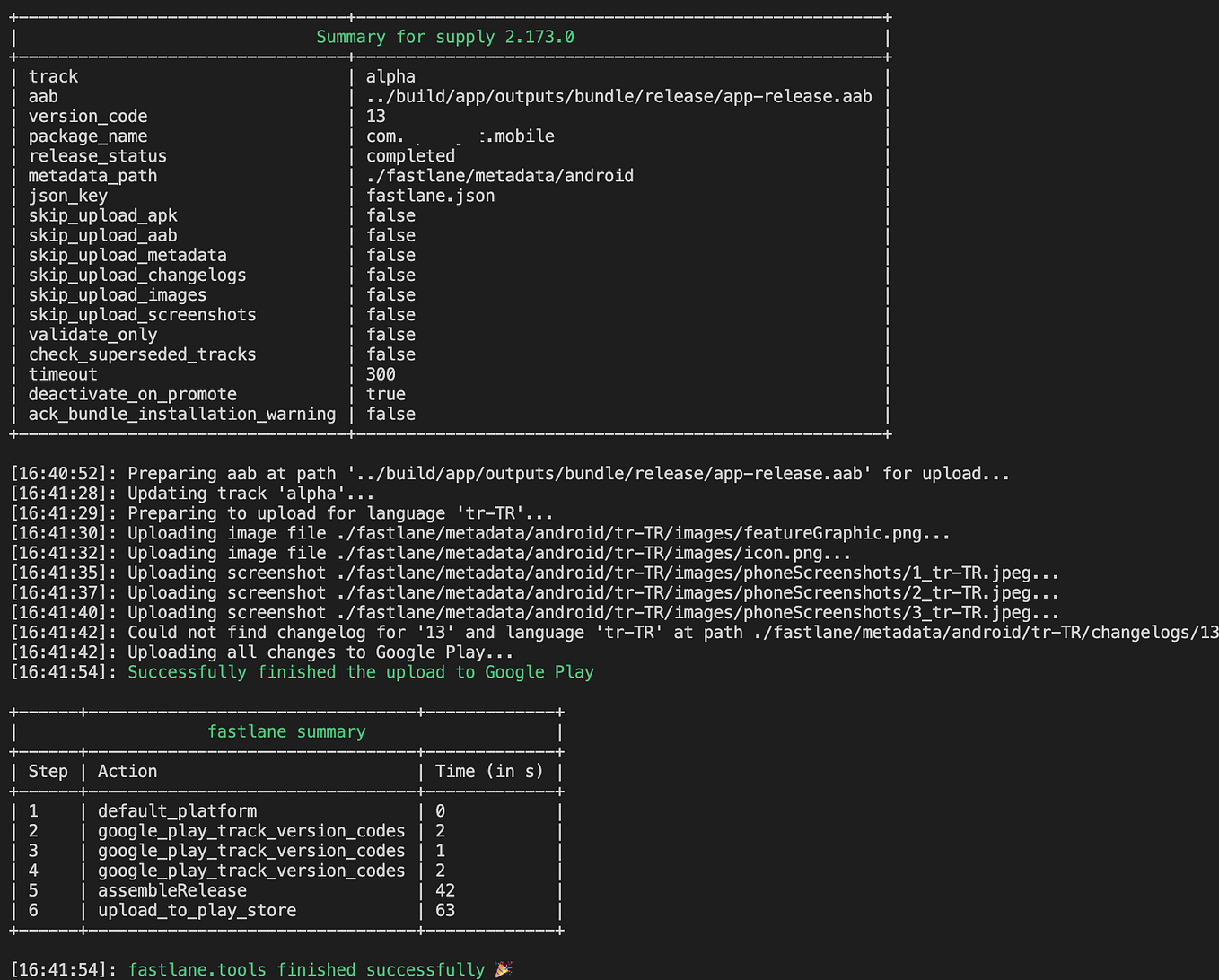
Task: Click the skip_upload_apk 'false' value
Action: (x=390, y=214)
